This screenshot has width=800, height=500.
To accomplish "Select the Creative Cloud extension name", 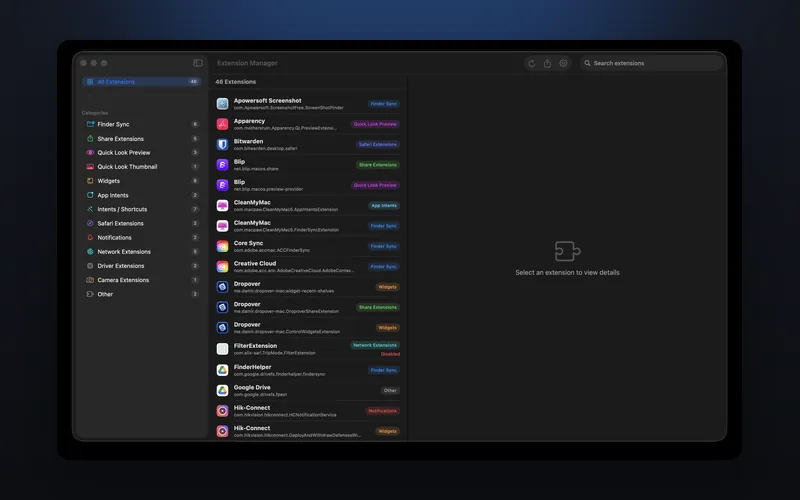I will click(255, 264).
